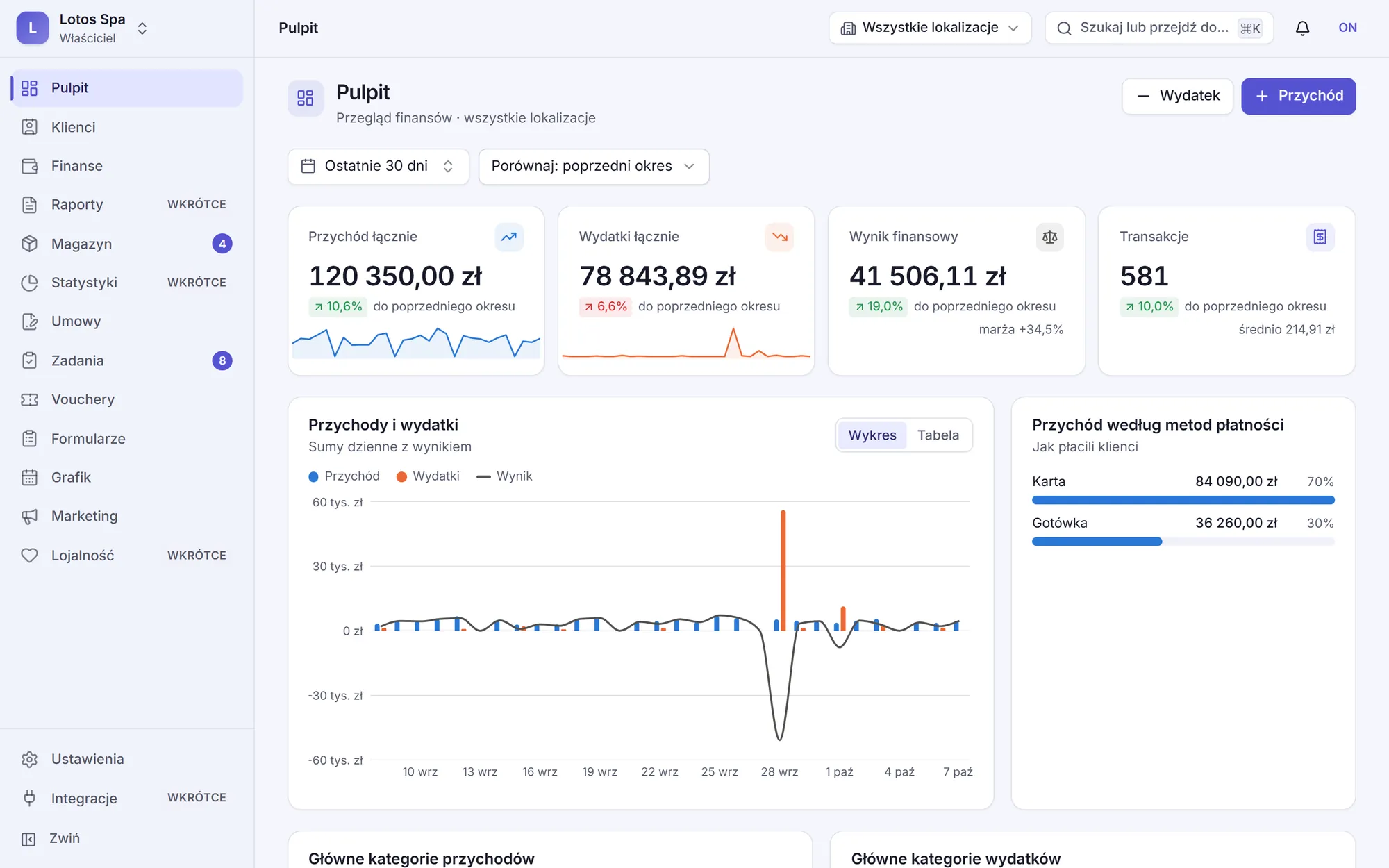
Task: Click the Ustawienia gear icon
Action: coord(29,760)
